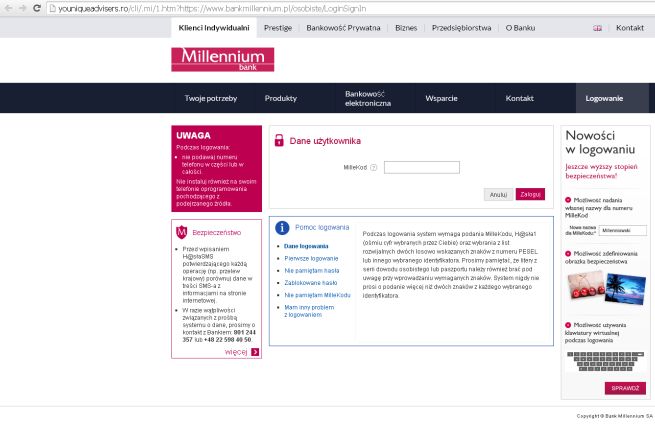
Task: Click the page icon in address bar
Action: [x=53, y=8]
